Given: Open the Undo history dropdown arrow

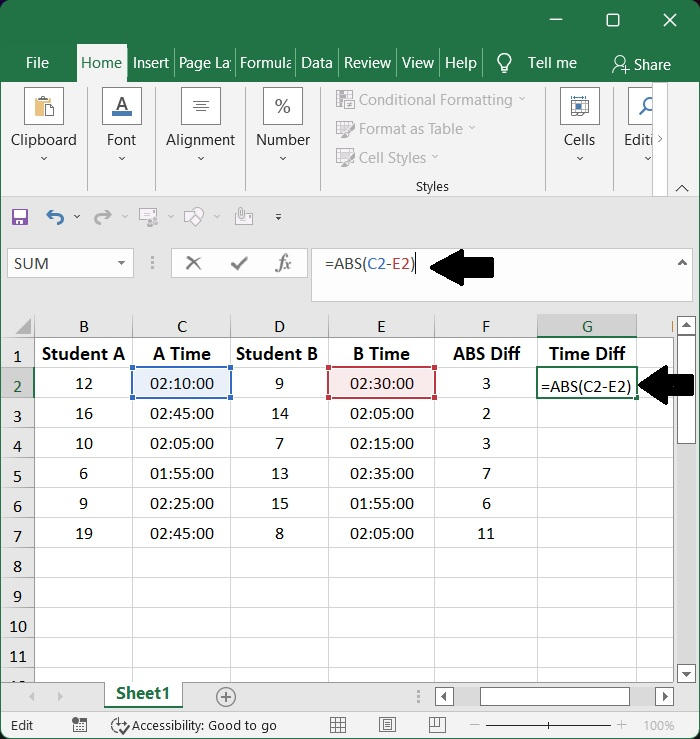Looking at the screenshot, I should (77, 217).
